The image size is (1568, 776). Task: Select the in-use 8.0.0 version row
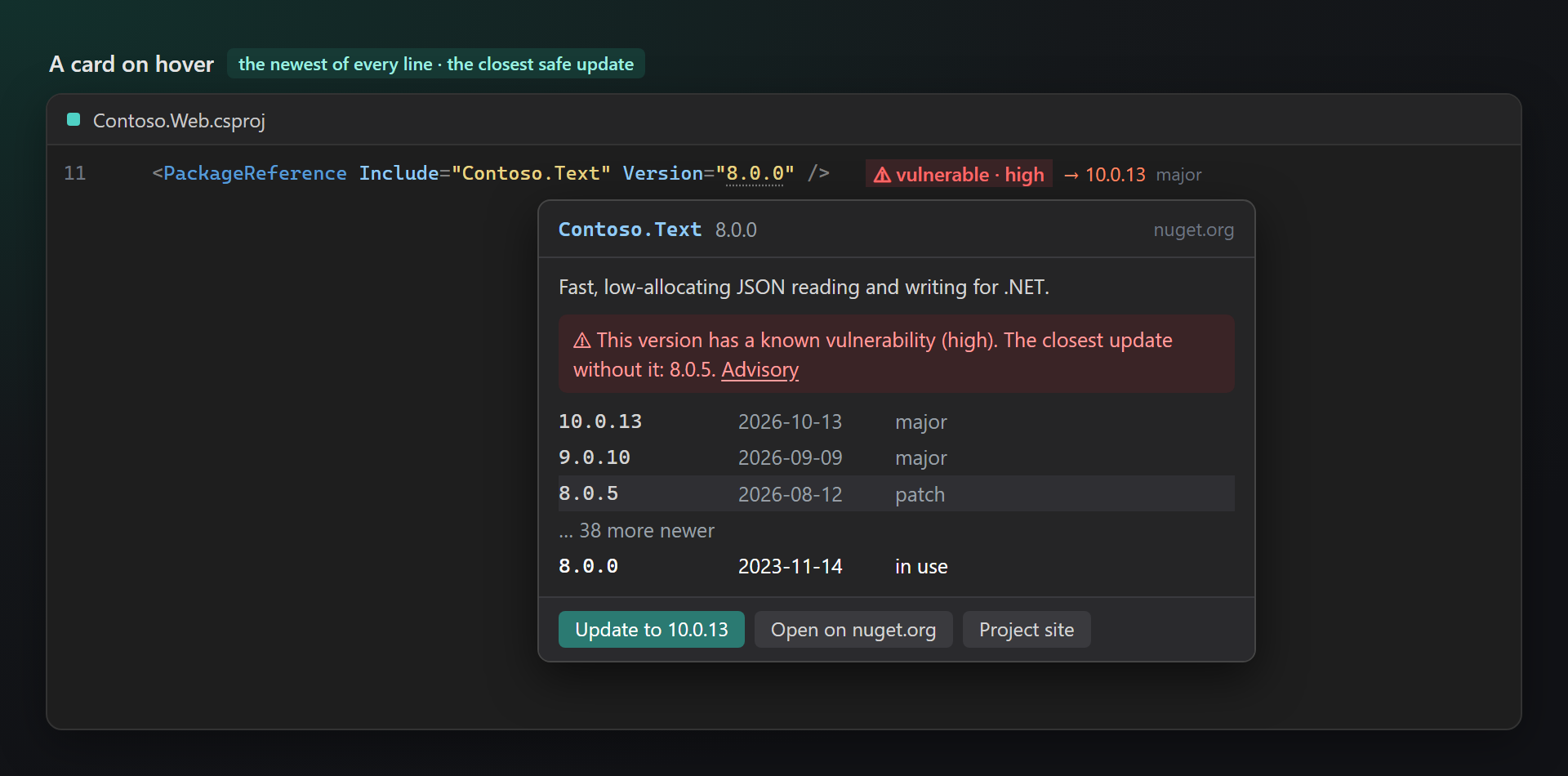897,566
